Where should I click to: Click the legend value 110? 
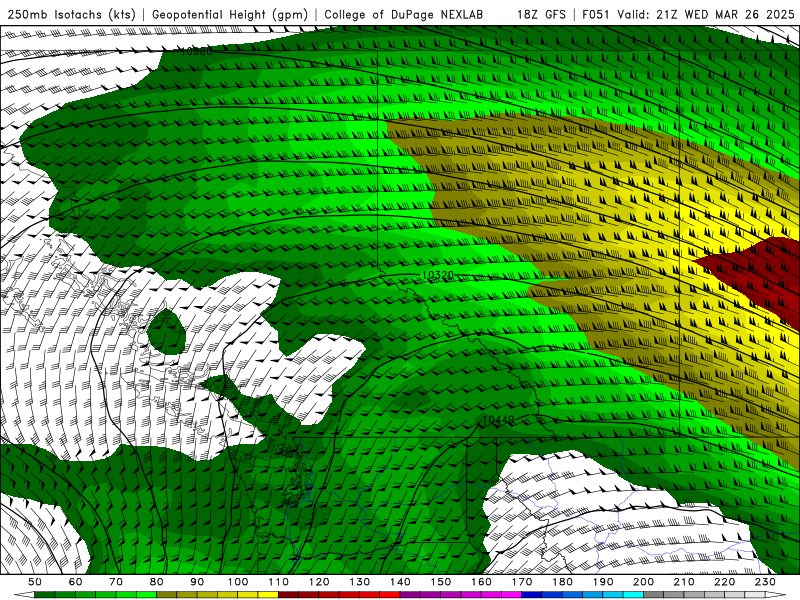279,582
